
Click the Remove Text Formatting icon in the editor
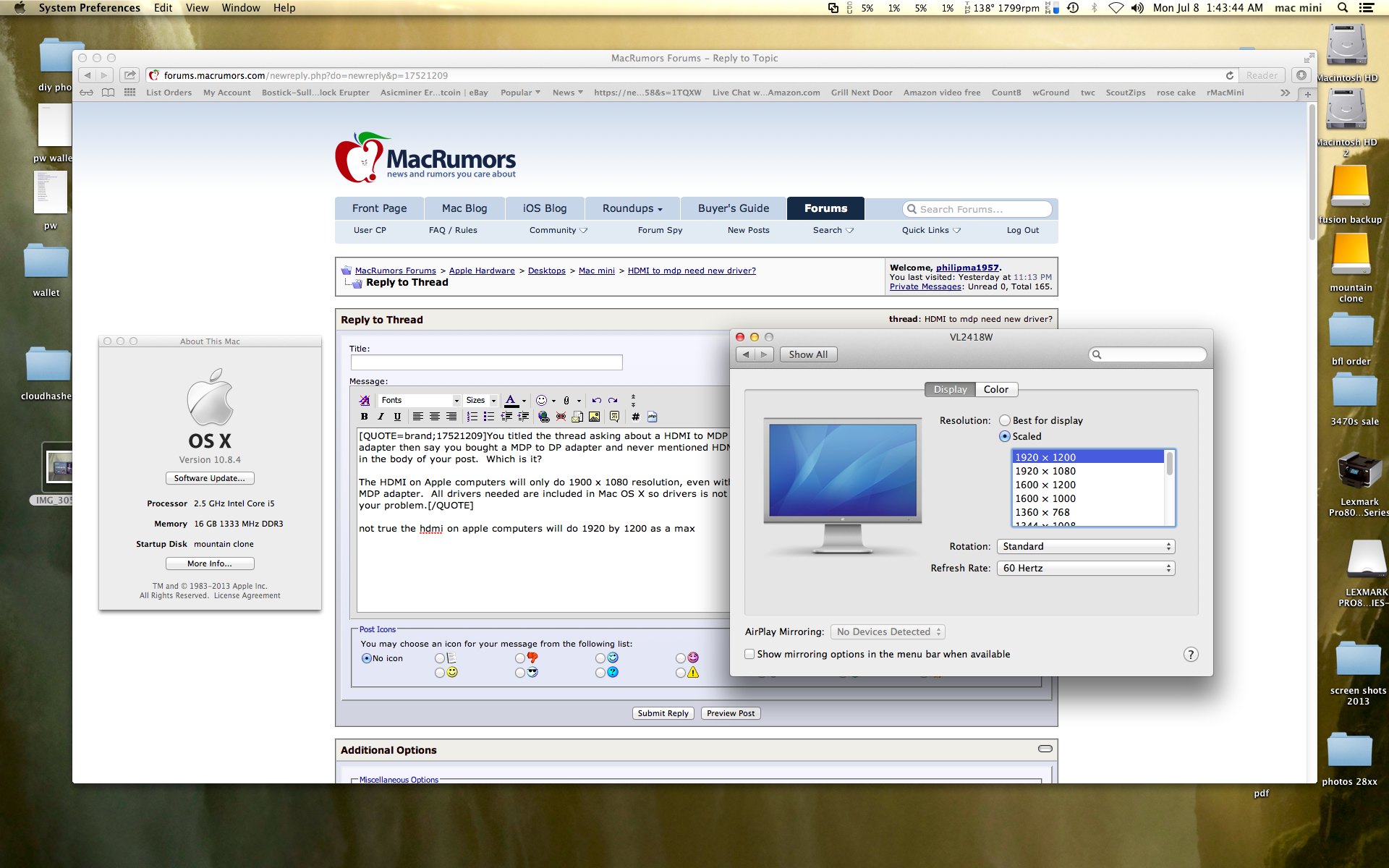tap(364, 400)
